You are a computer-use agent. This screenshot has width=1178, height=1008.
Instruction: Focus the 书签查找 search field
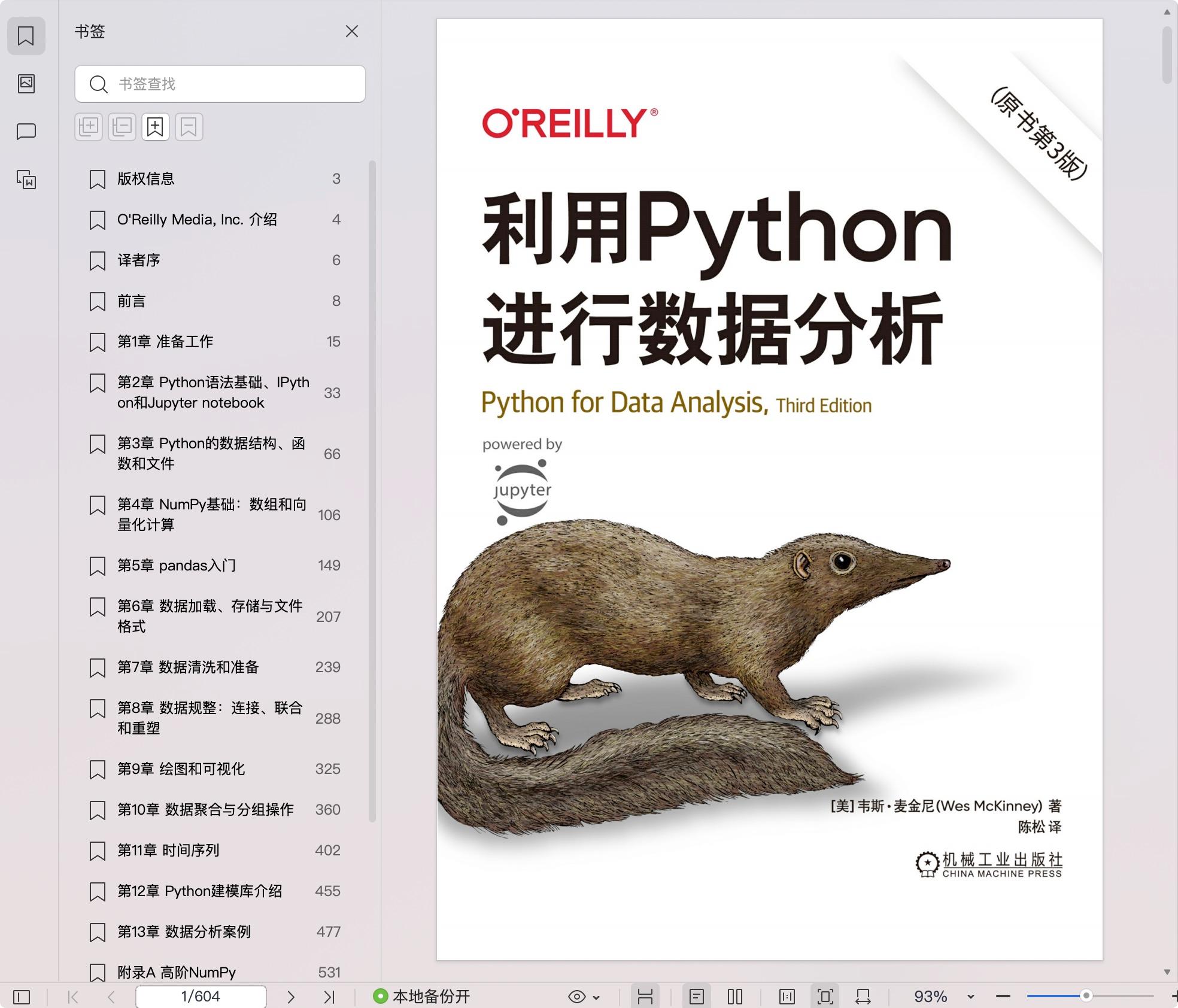220,84
